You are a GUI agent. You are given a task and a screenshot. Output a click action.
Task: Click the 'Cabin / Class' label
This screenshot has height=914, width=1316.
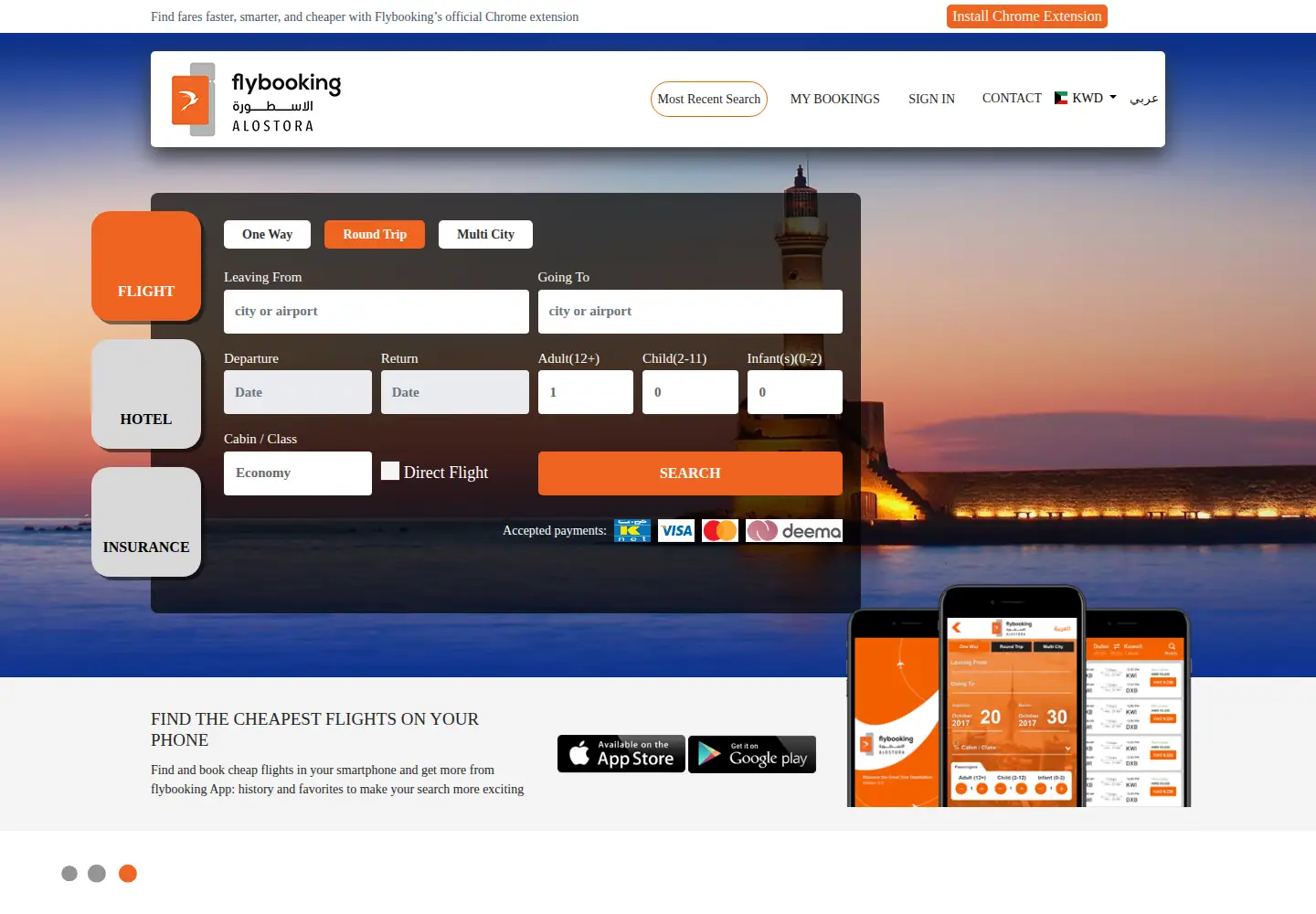click(260, 439)
